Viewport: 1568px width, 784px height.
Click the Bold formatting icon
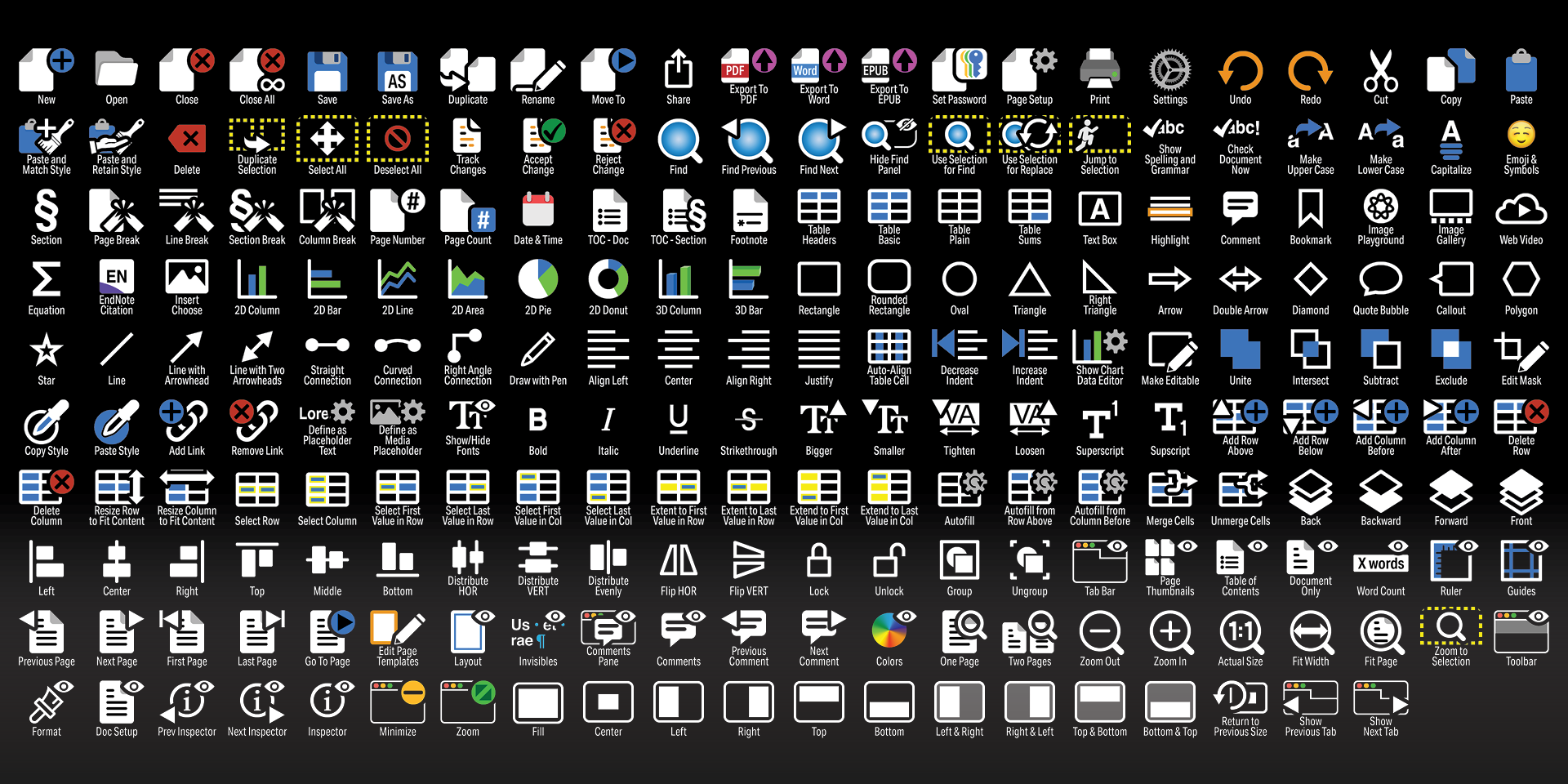[x=538, y=421]
